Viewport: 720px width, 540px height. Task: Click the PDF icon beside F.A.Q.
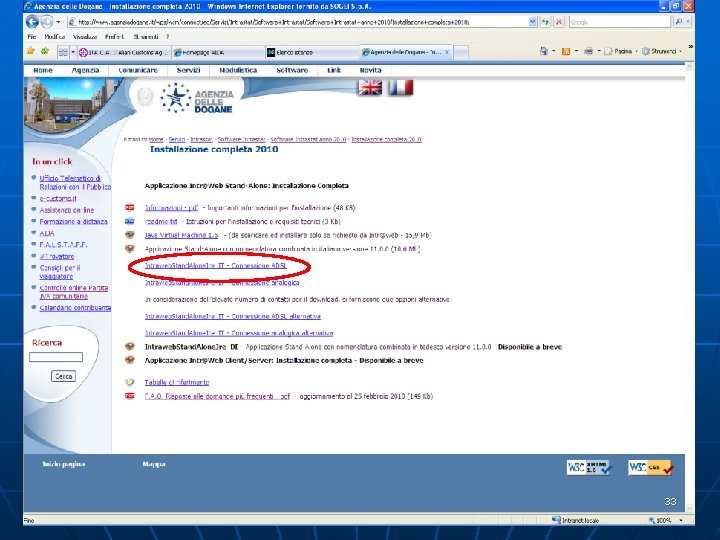(130, 396)
